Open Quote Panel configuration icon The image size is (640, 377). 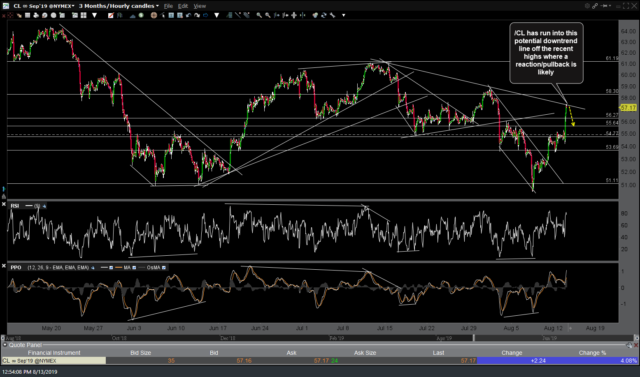click(x=629, y=345)
